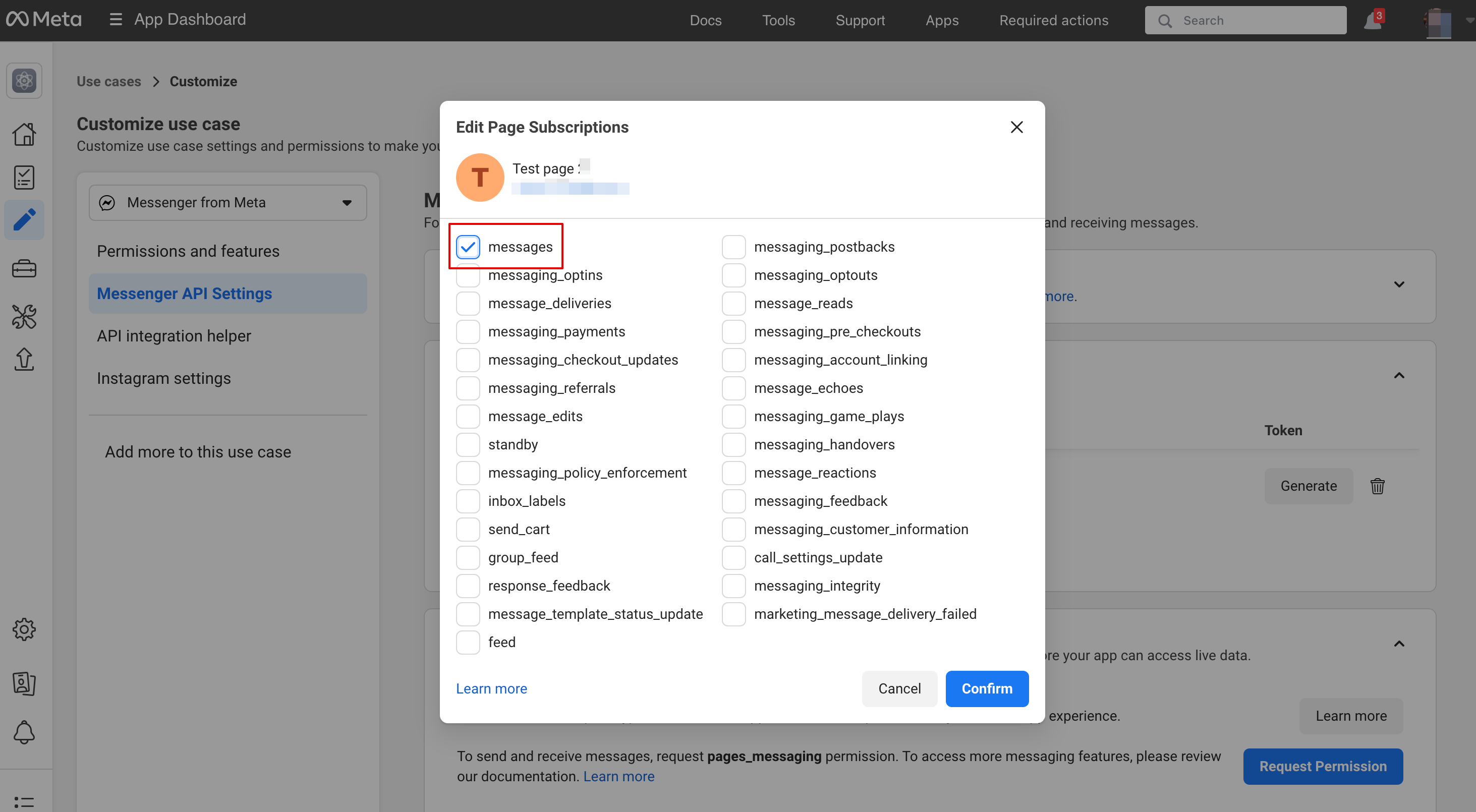The width and height of the screenshot is (1476, 812).
Task: Check the message_echoes checkbox
Action: [733, 388]
